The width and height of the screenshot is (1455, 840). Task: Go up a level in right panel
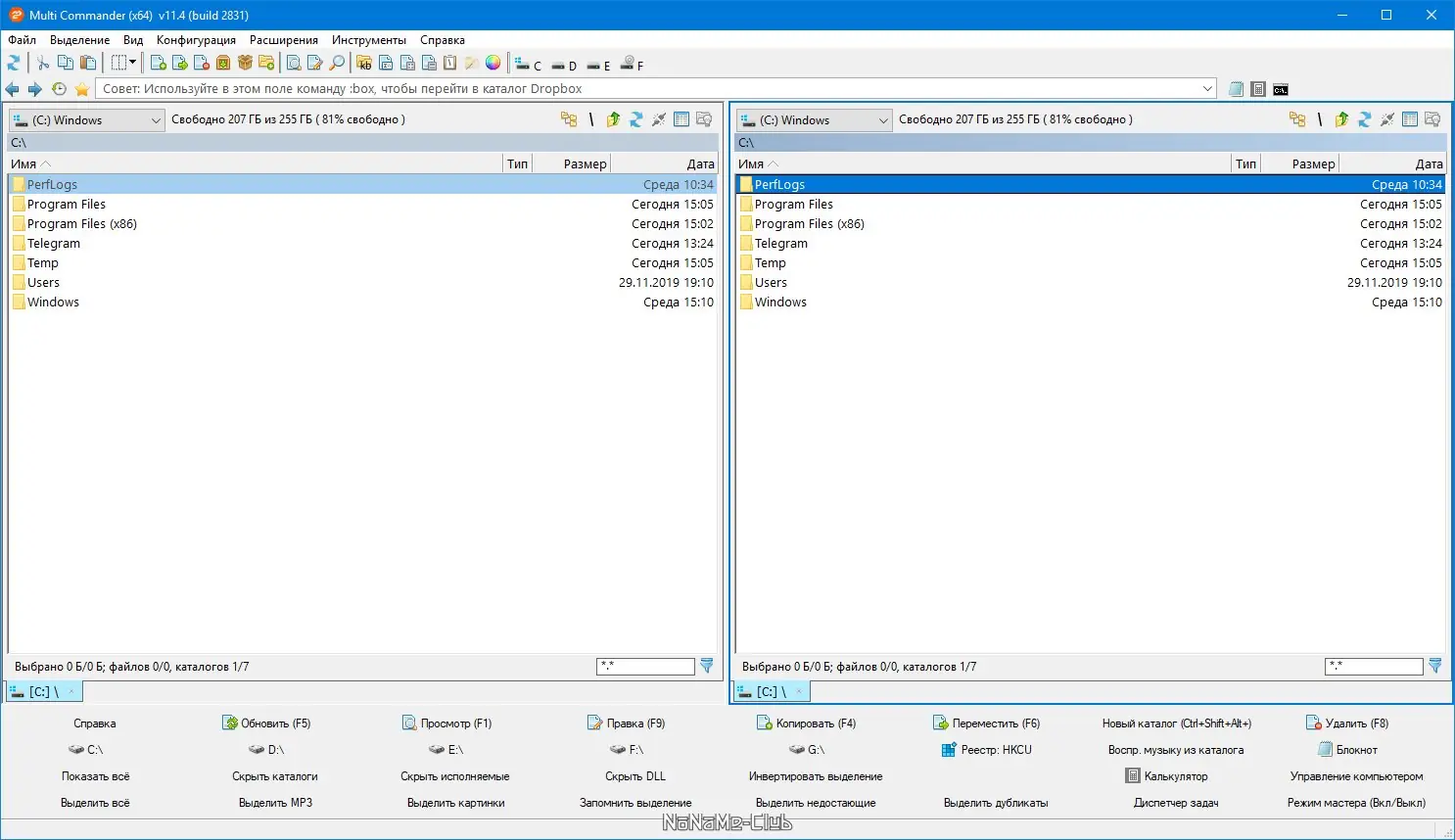coord(1341,119)
